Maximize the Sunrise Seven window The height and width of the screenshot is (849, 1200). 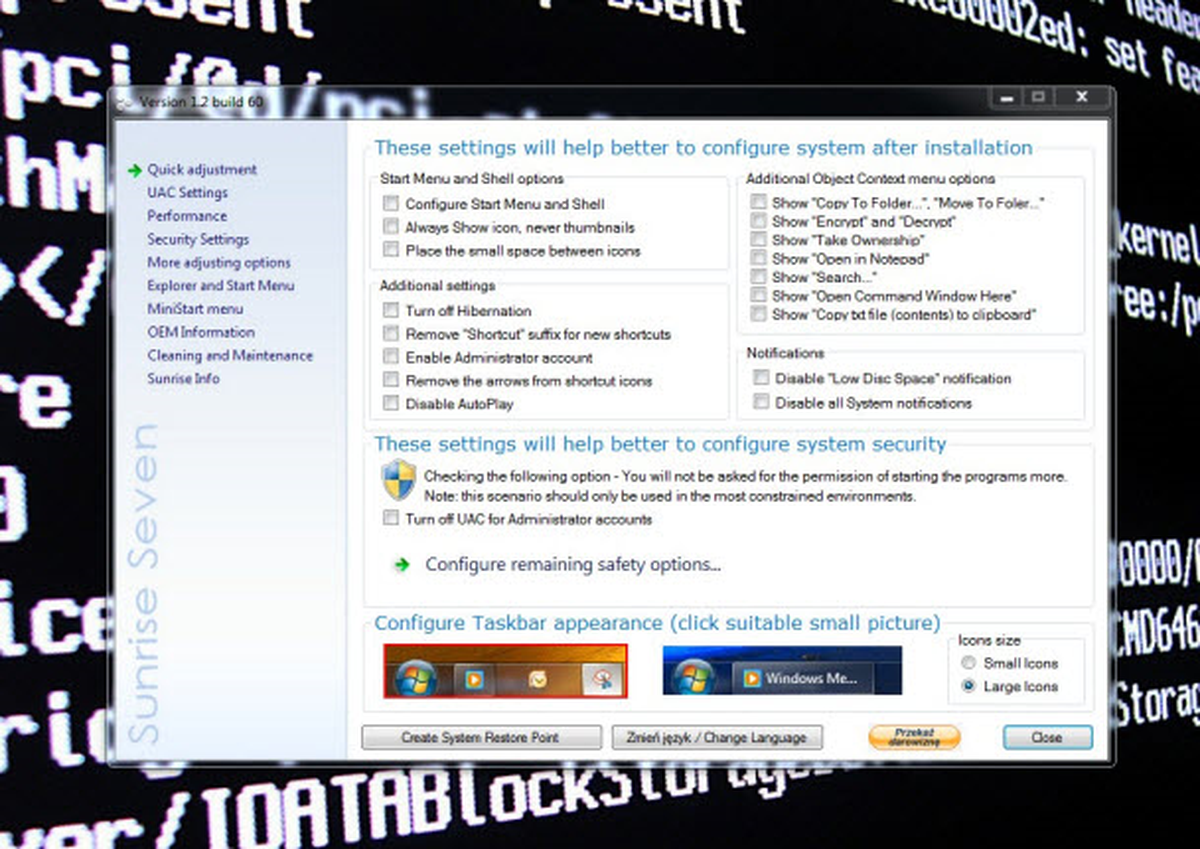coord(1039,97)
